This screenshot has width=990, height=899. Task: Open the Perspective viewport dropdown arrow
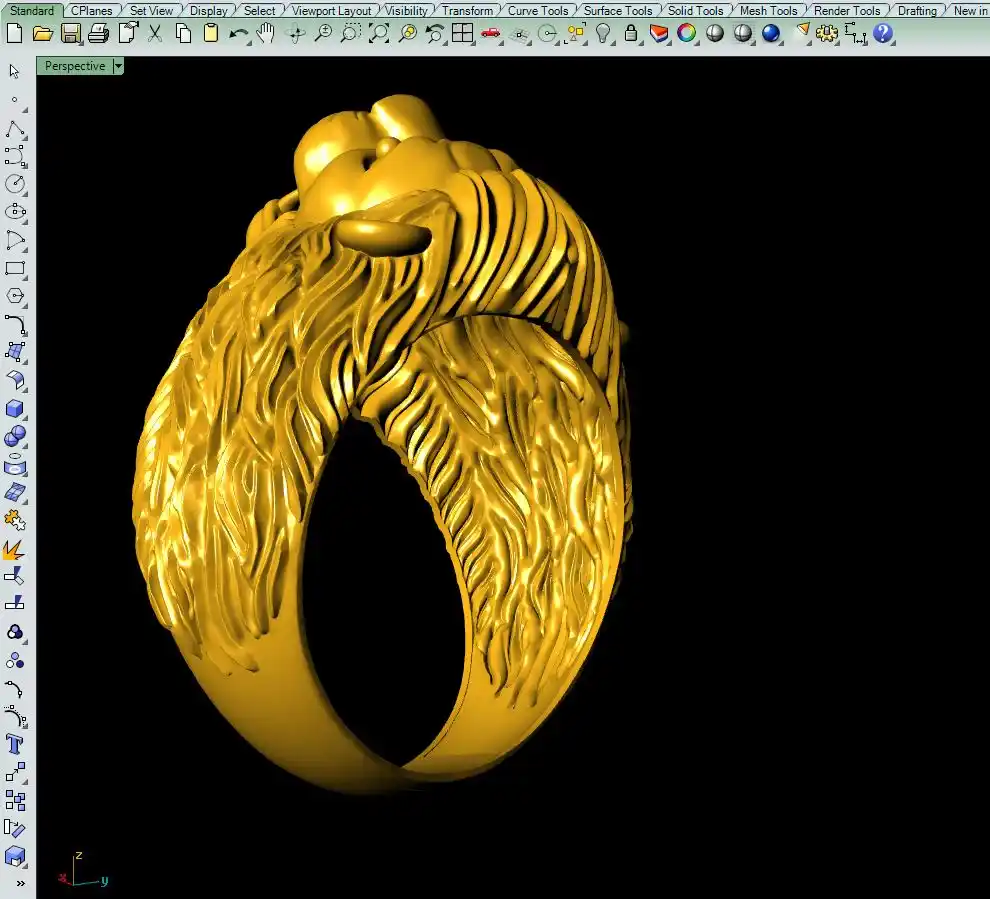point(119,66)
